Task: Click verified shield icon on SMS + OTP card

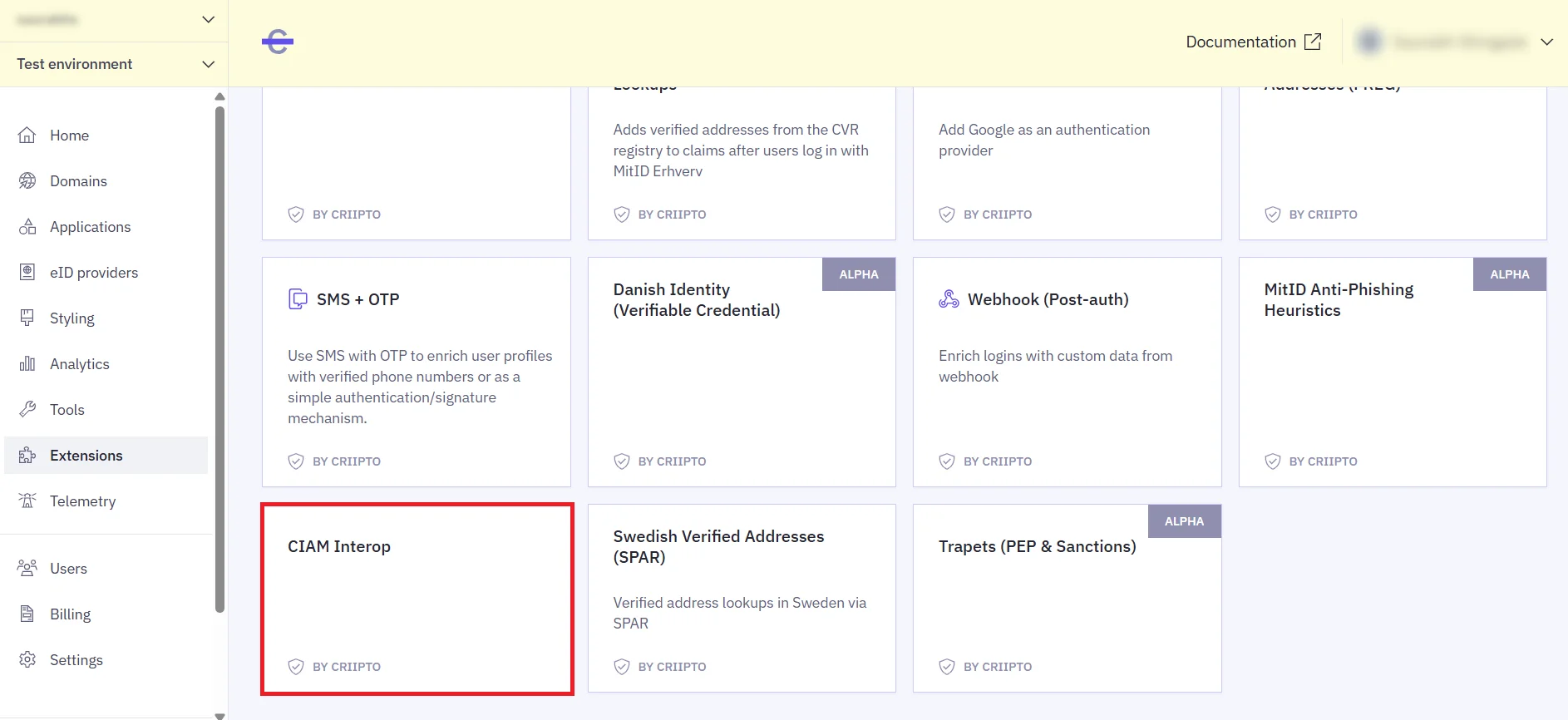Action: click(x=296, y=461)
